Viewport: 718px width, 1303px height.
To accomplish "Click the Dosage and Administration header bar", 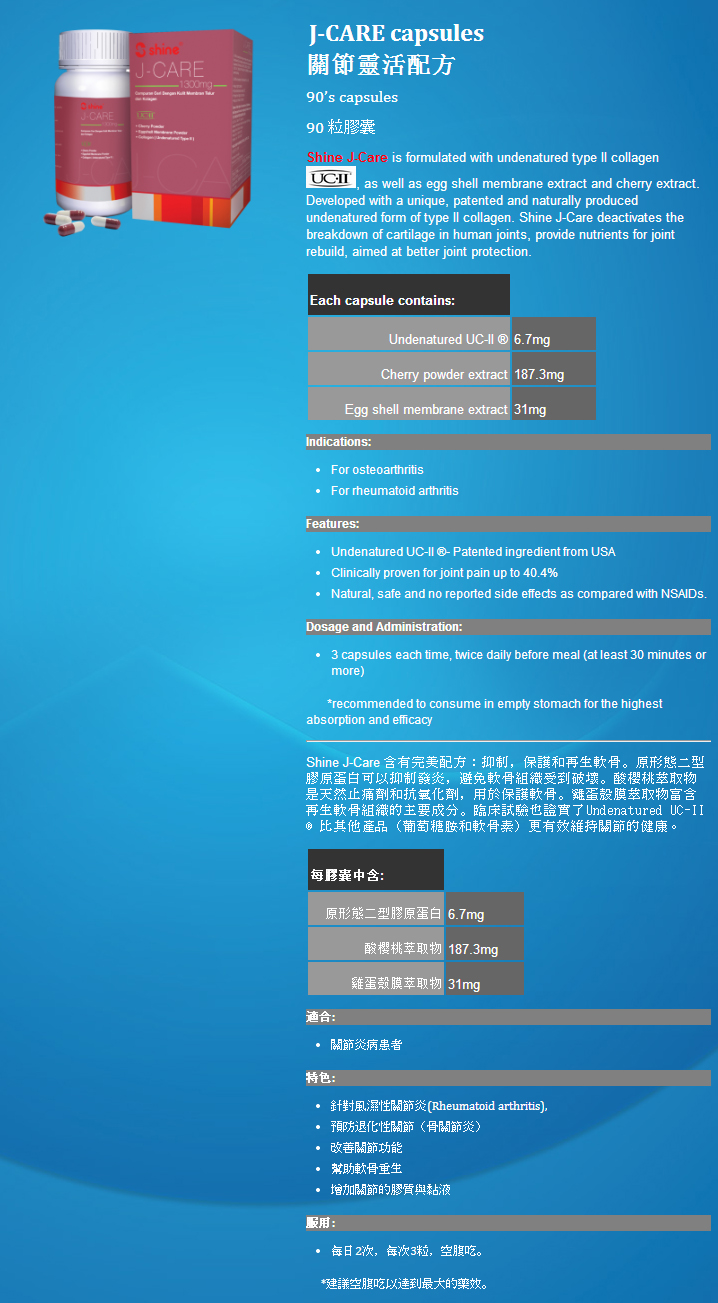I will click(x=508, y=627).
